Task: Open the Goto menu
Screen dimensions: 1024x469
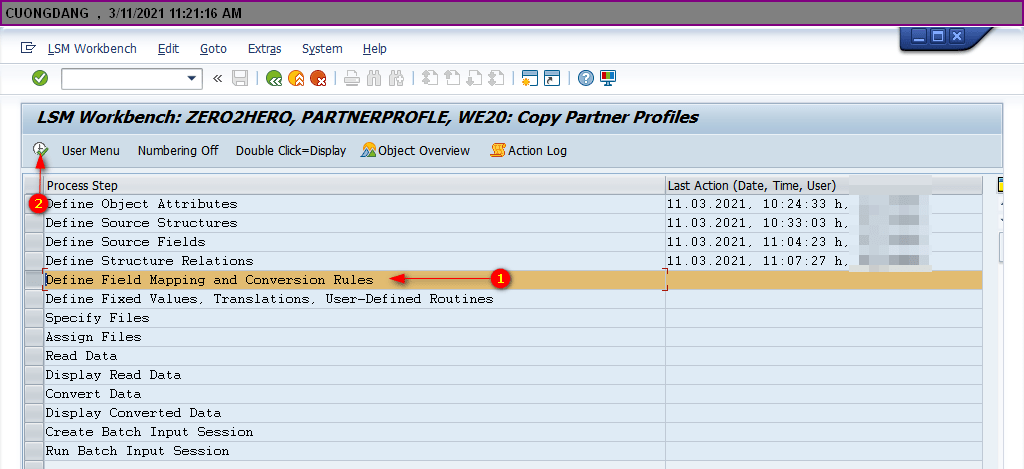Action: [x=213, y=49]
